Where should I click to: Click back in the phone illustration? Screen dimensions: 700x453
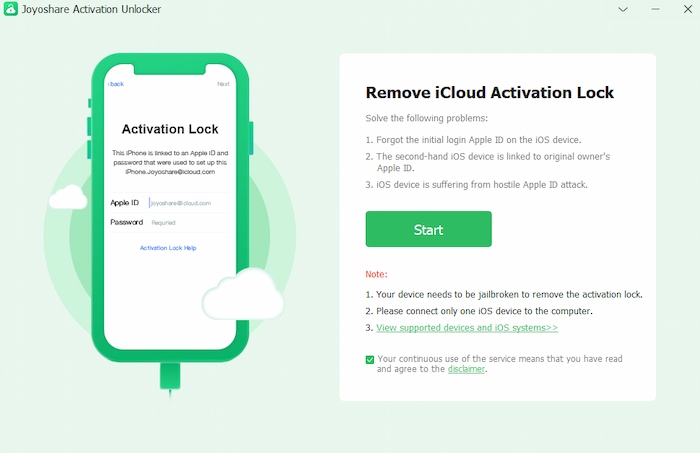pos(116,84)
